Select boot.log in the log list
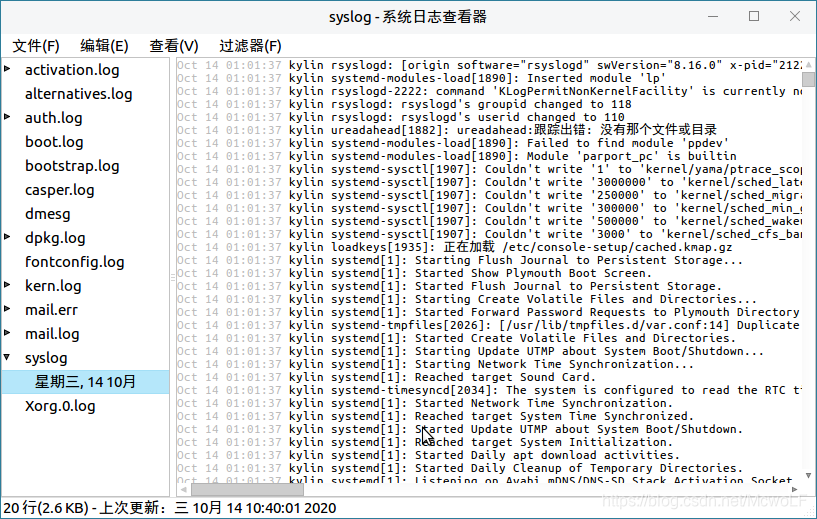 click(54, 142)
